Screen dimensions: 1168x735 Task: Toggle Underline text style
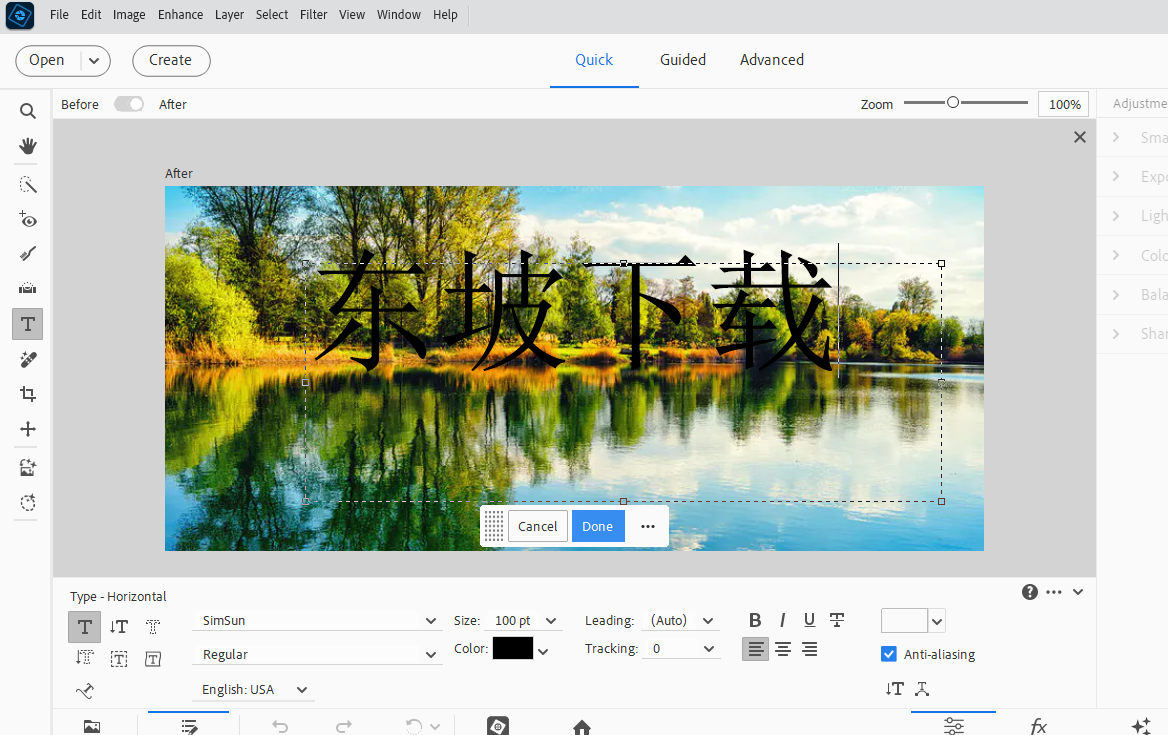(x=809, y=620)
